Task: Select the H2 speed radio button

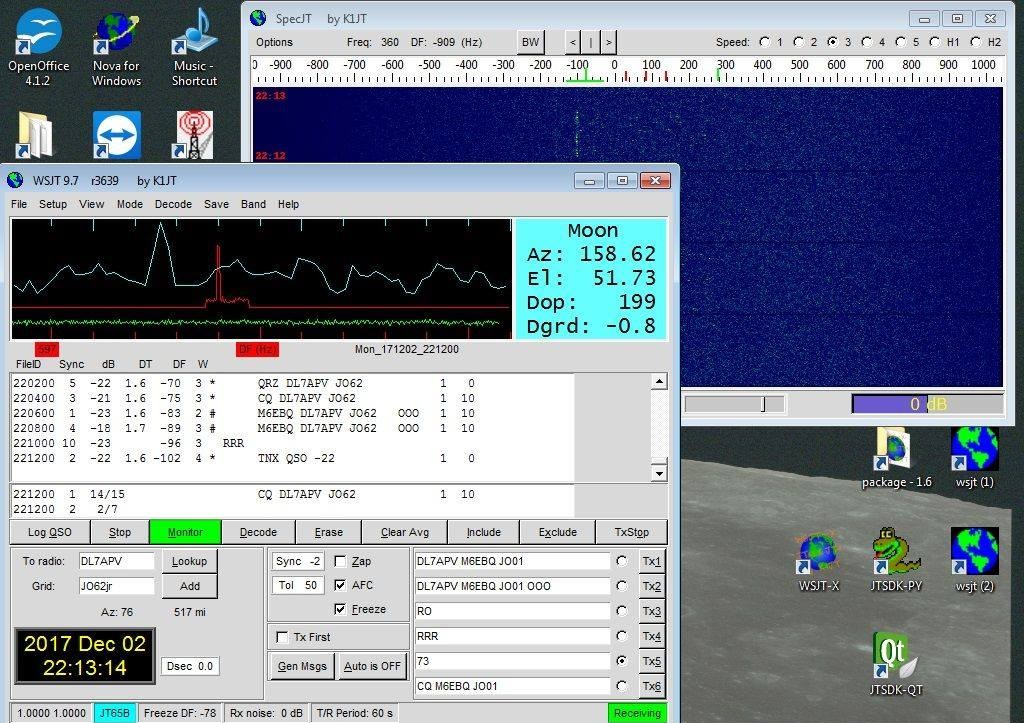Action: click(975, 42)
